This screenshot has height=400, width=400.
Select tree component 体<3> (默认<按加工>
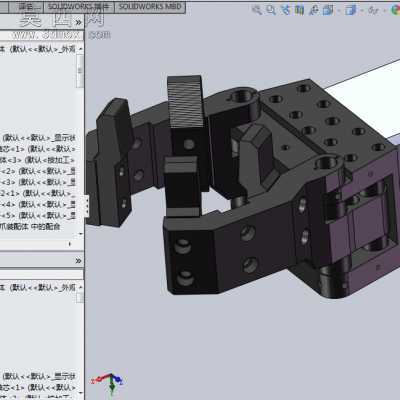(x=38, y=160)
